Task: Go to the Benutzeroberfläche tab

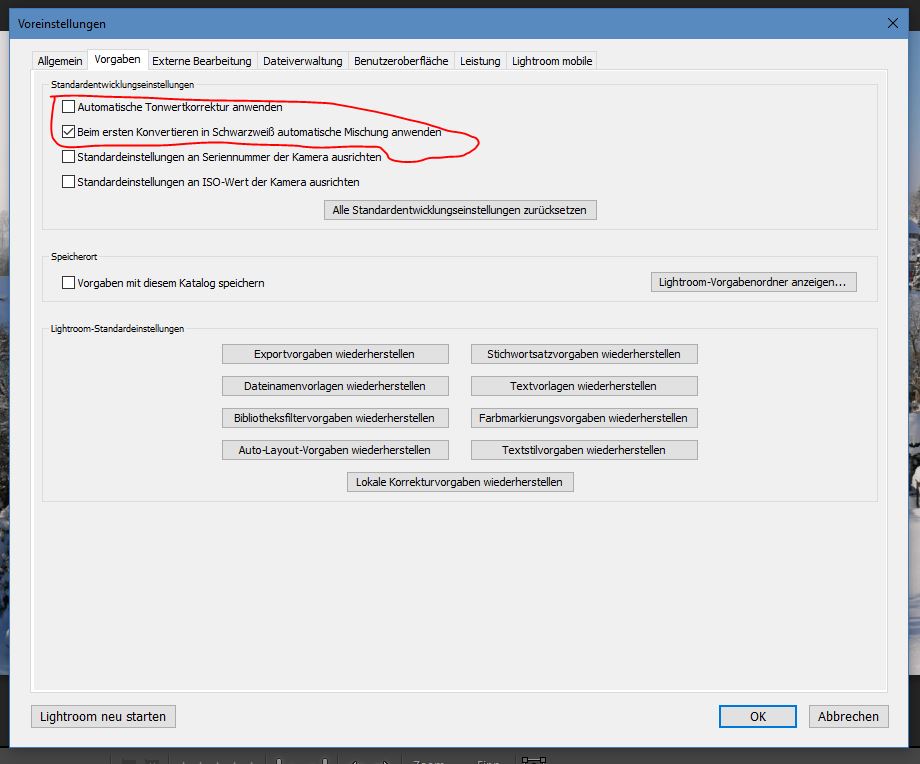Action: 401,61
